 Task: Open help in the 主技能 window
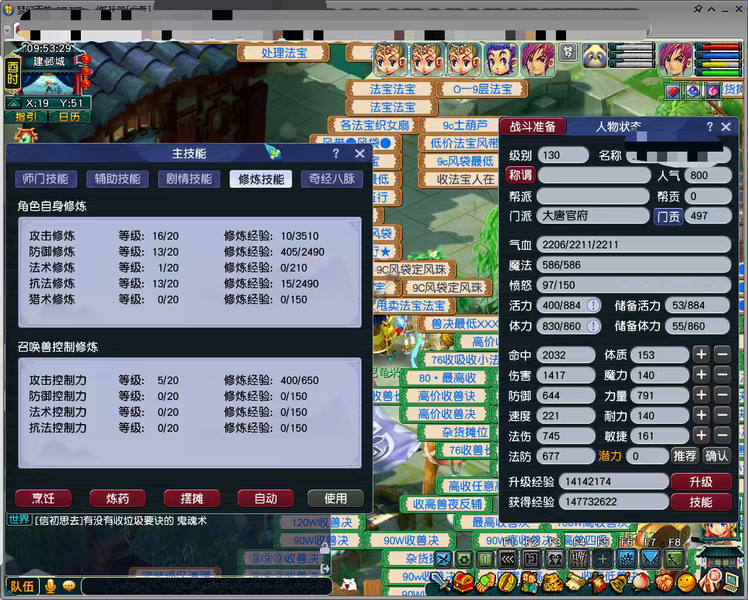click(336, 153)
